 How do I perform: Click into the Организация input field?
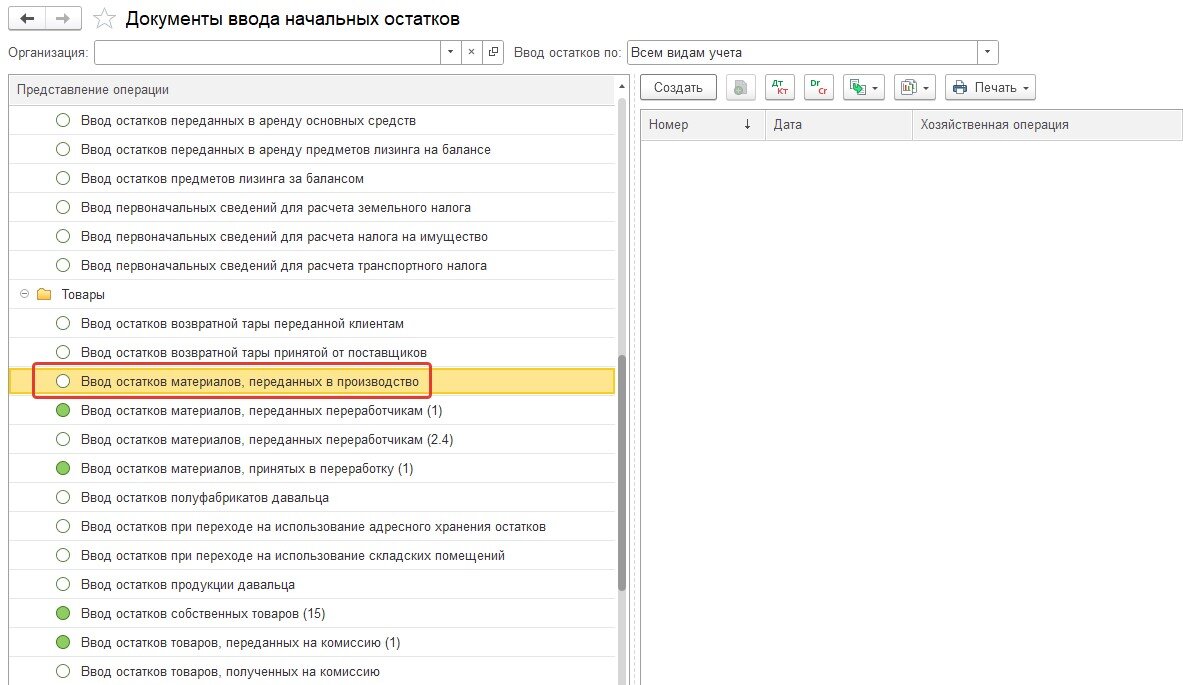267,52
